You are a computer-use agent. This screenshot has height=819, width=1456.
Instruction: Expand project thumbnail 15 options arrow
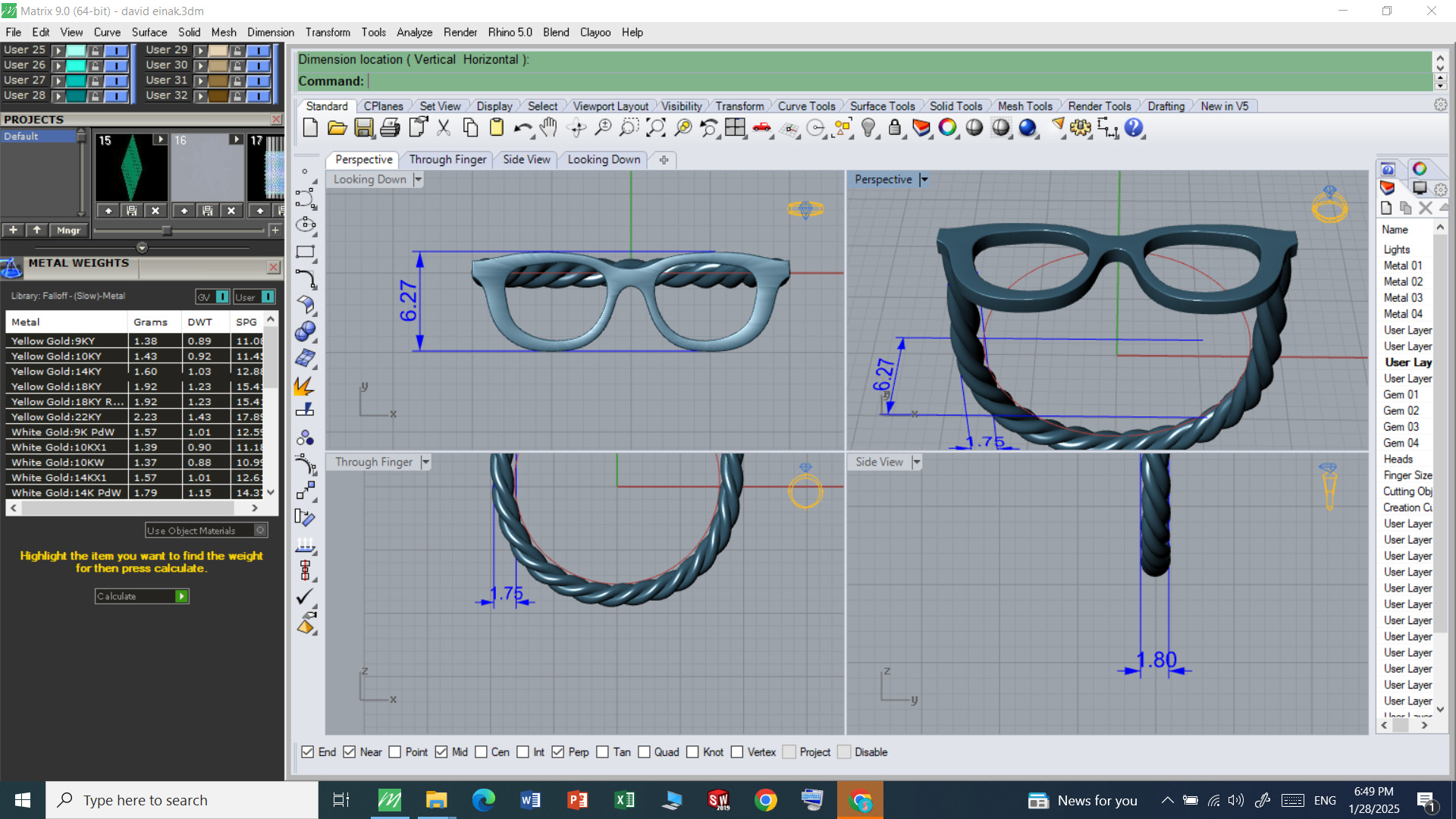[x=160, y=140]
